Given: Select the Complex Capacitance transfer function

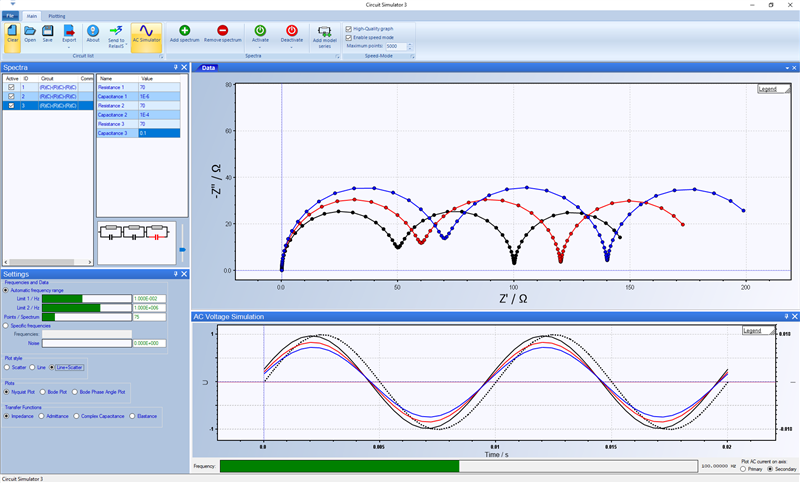Looking at the screenshot, I should (77, 416).
